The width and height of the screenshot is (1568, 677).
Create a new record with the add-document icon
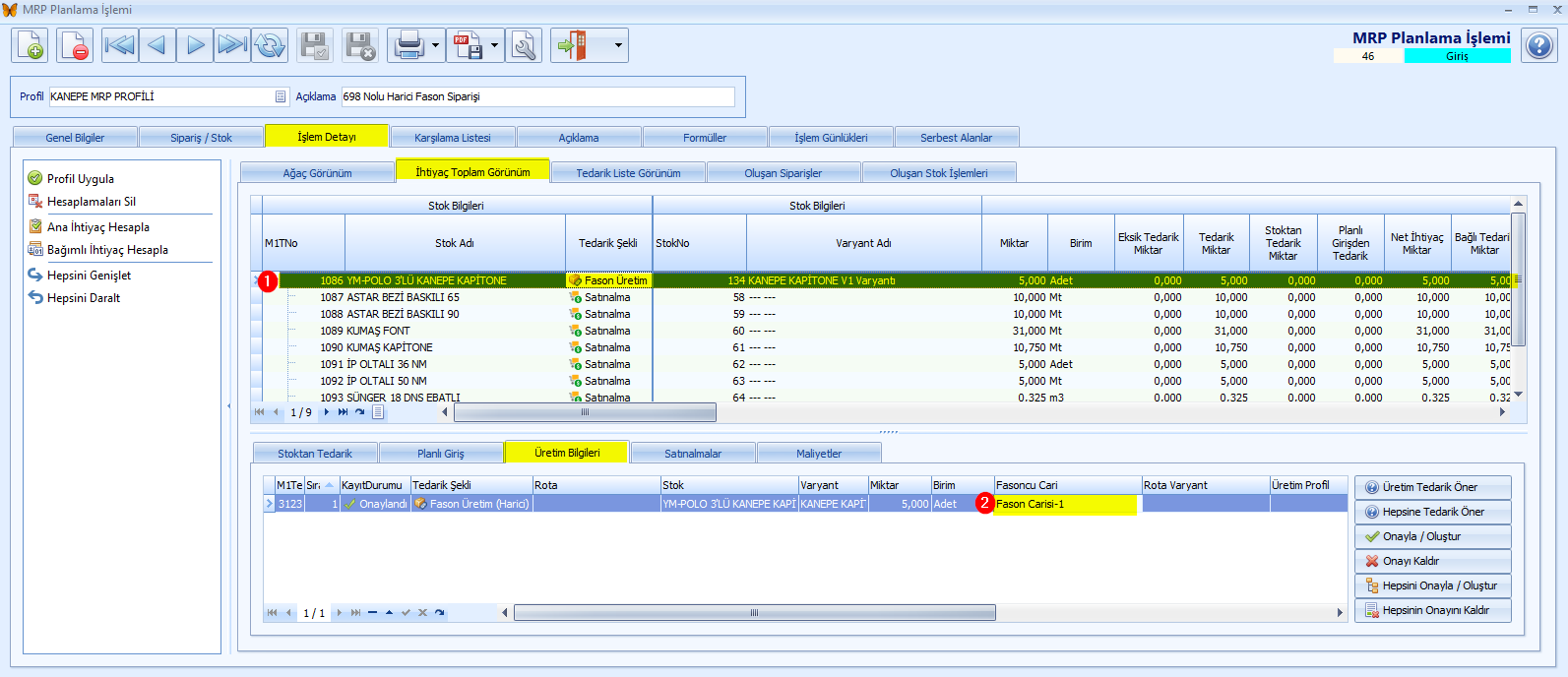(x=30, y=45)
